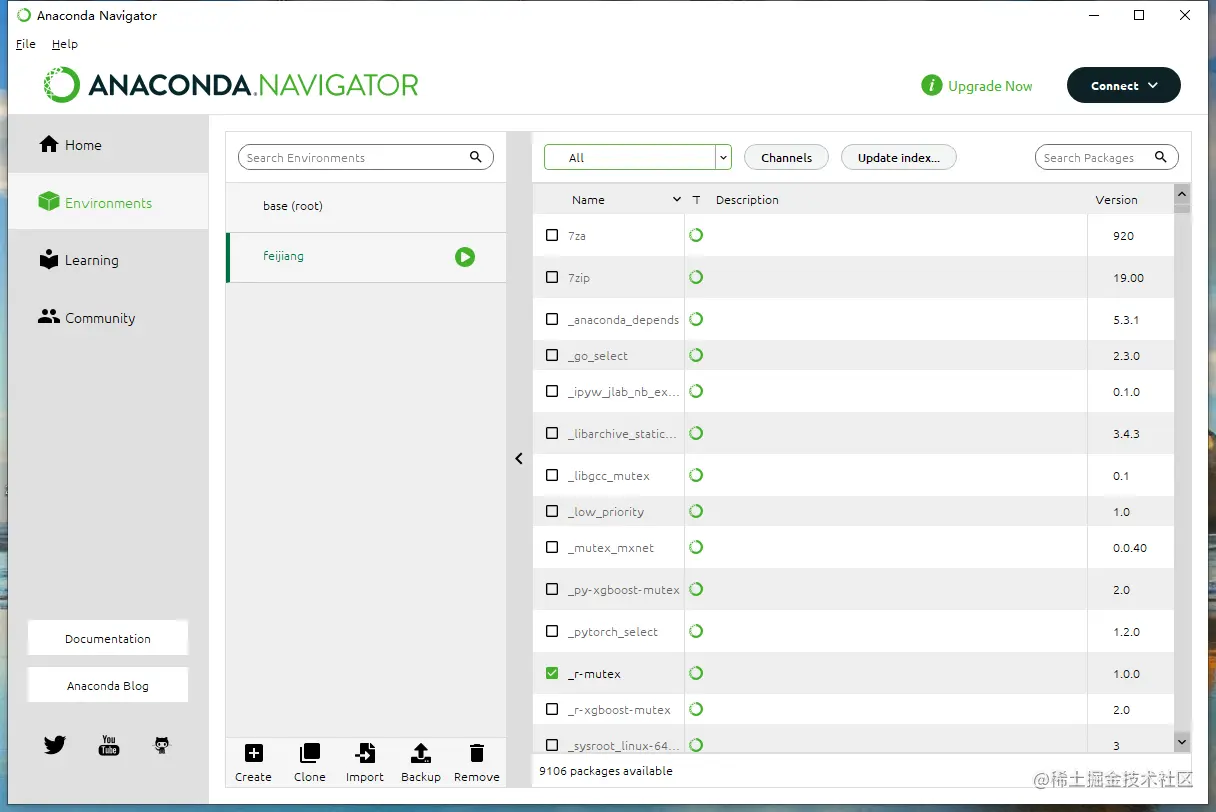
Task: Open the Home section
Action: 108,145
